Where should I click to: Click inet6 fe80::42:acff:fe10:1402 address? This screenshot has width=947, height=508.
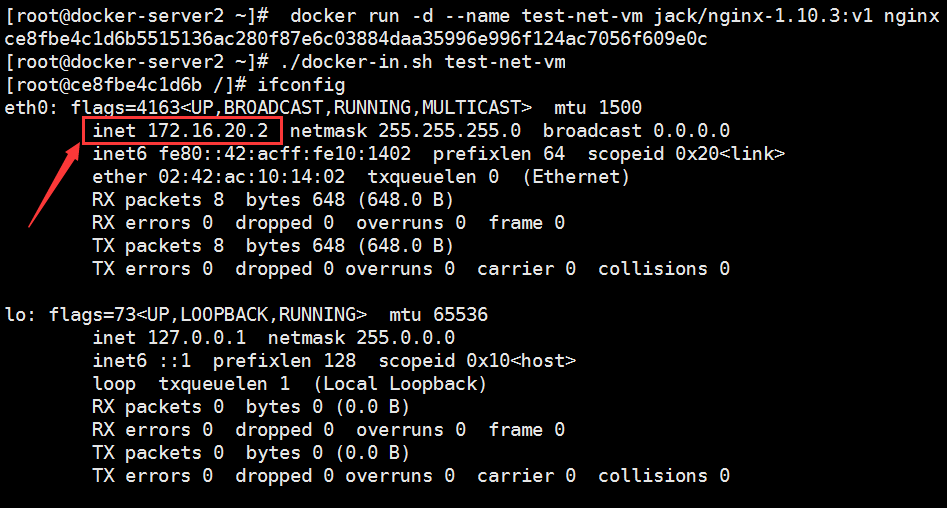tap(252, 153)
